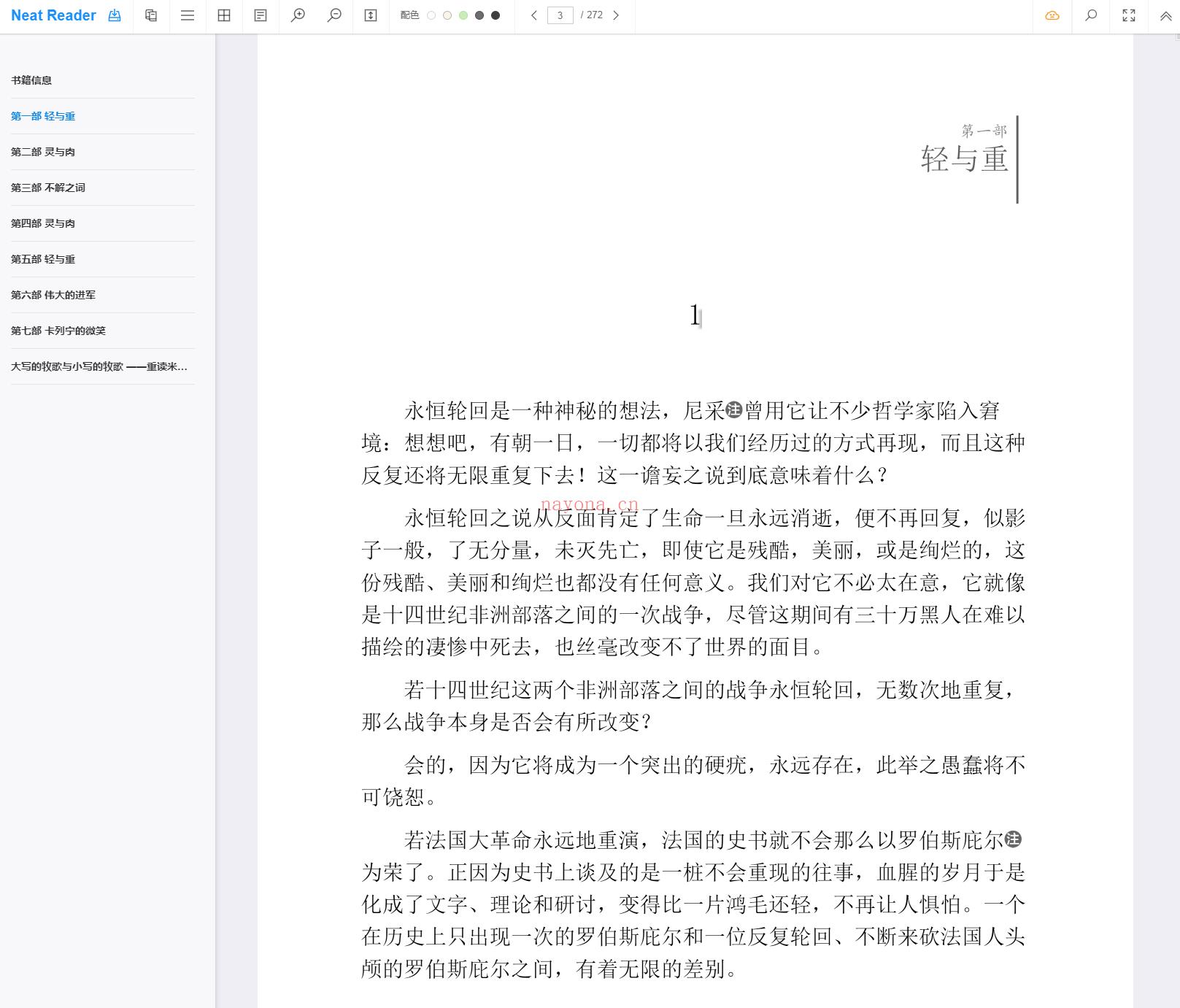Click the section number 1
This screenshot has height=1008, width=1180.
[695, 315]
